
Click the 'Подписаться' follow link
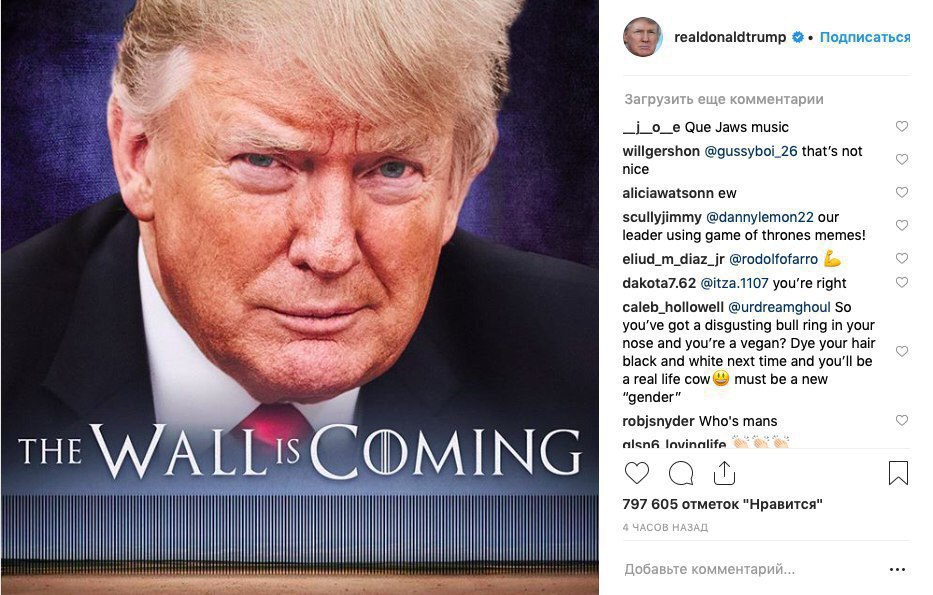point(865,37)
